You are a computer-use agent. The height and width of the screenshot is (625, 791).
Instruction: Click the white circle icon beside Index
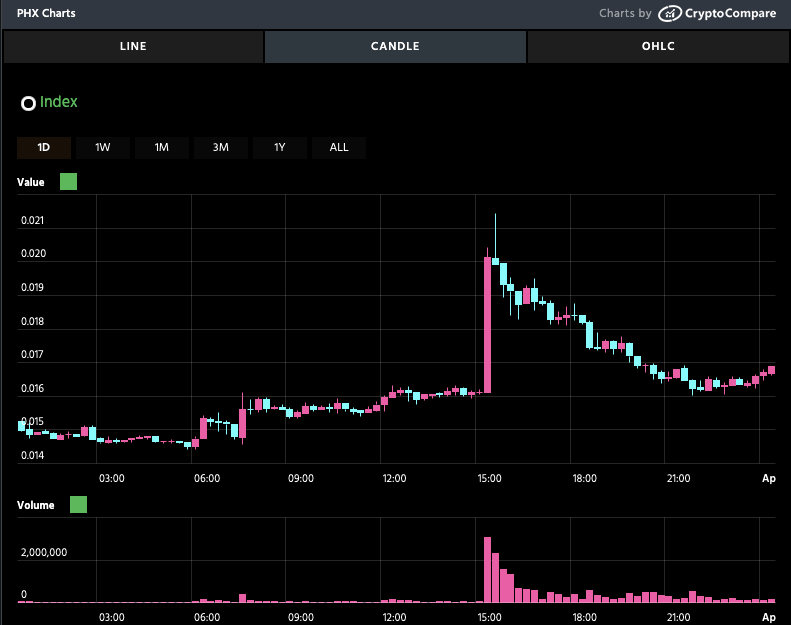pos(28,103)
